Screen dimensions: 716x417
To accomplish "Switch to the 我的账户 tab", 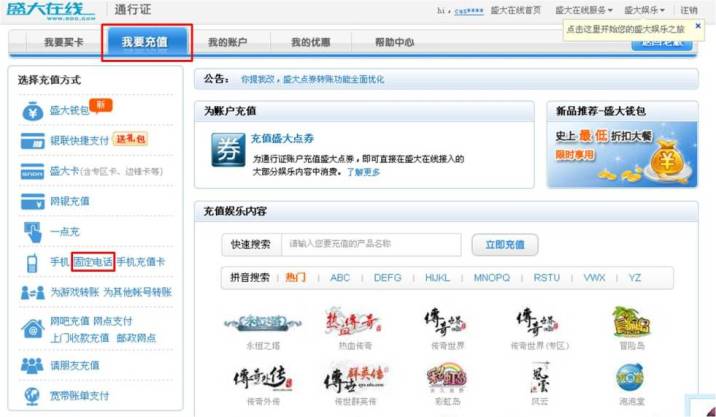I will [227, 42].
